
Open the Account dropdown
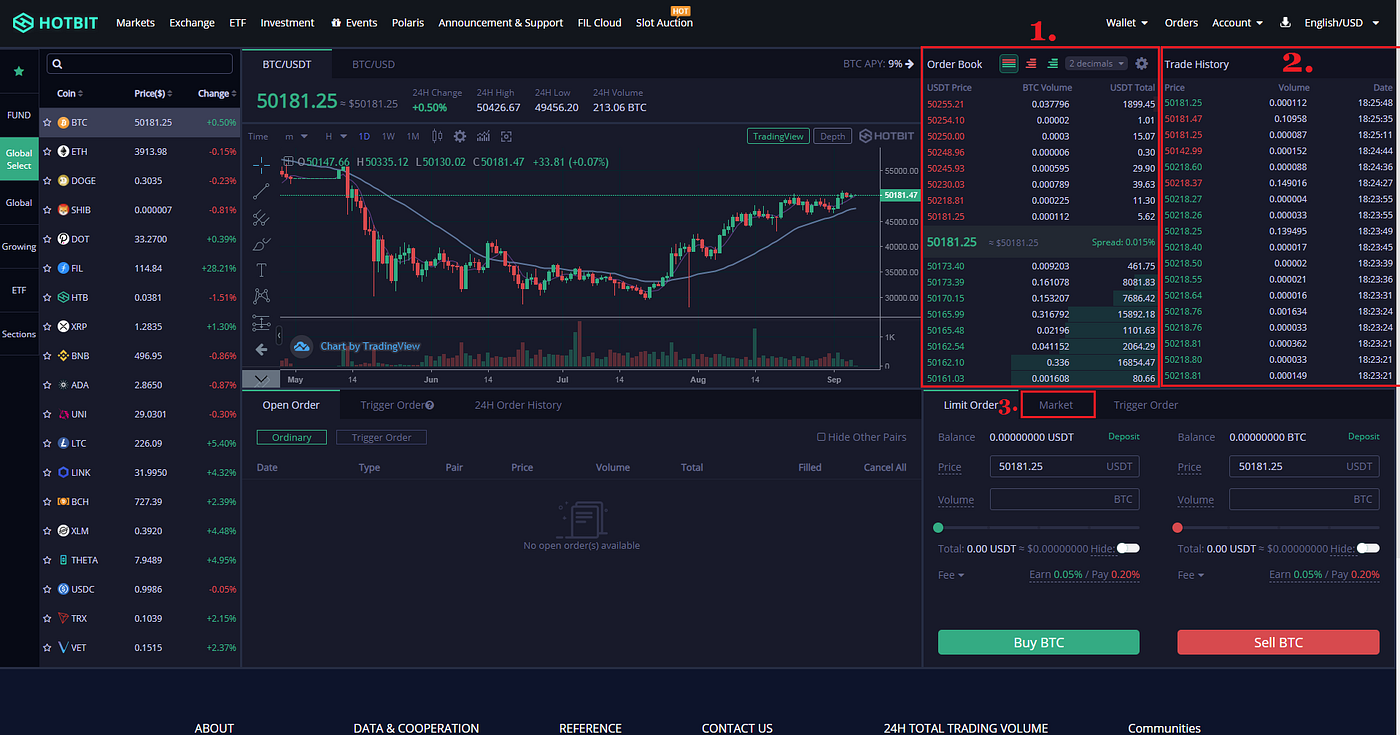pyautogui.click(x=1238, y=22)
